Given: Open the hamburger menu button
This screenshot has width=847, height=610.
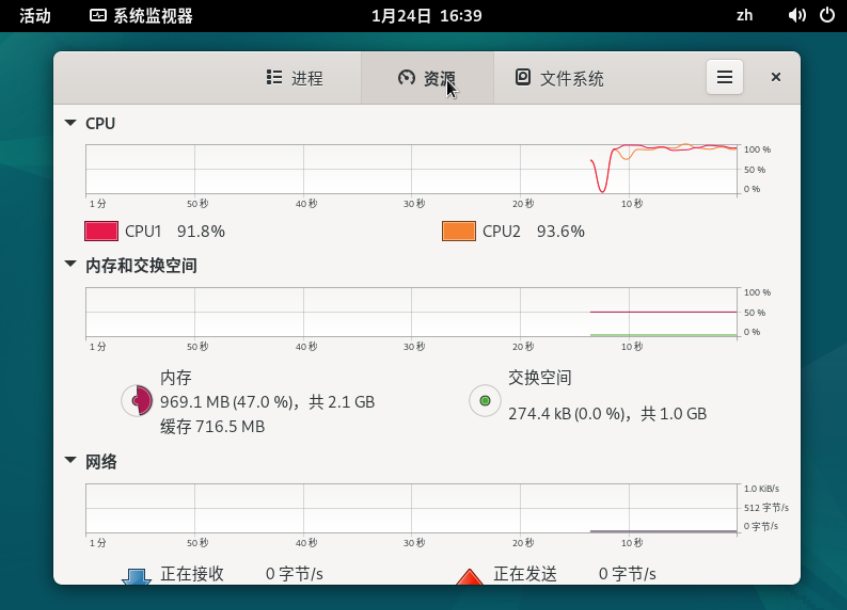Looking at the screenshot, I should 724,77.
